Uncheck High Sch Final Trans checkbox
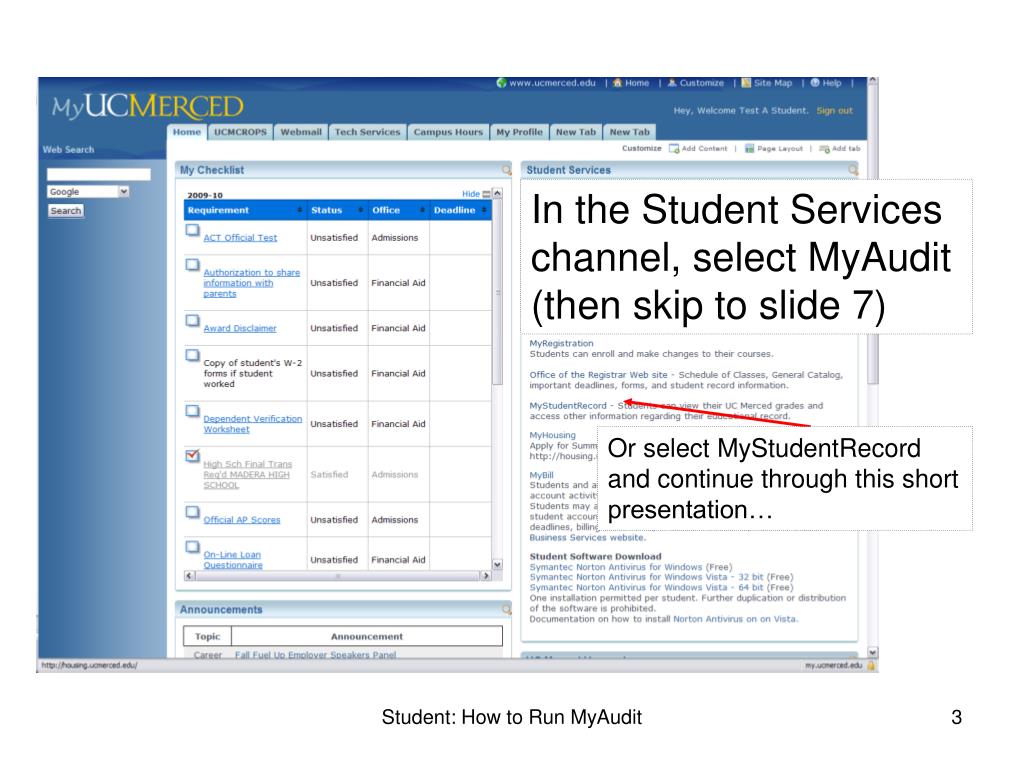1024x768 pixels. (x=192, y=455)
